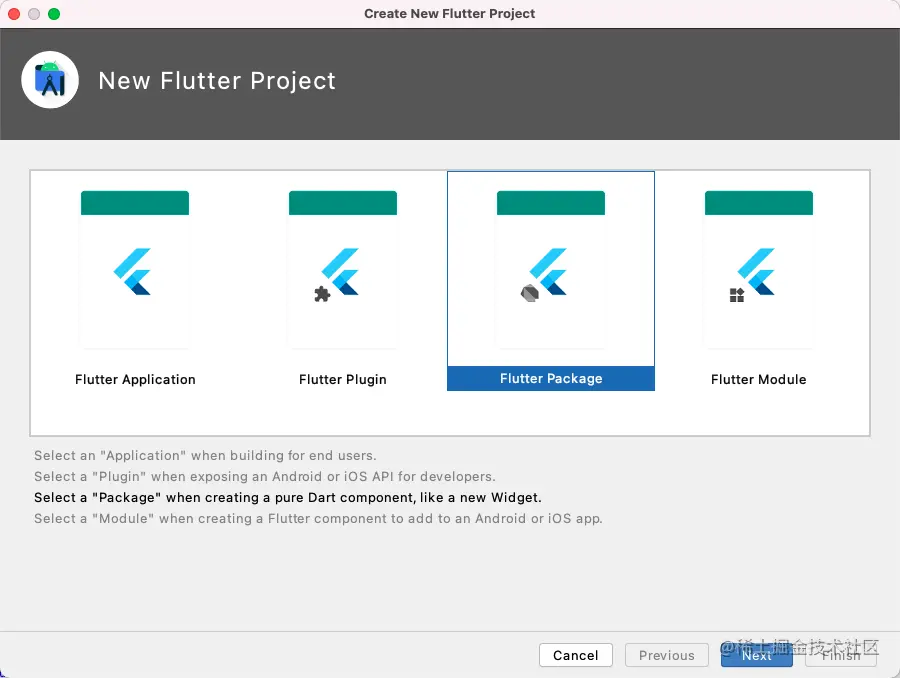Screen dimensions: 900x678
Task: Select the Flutter Module project icon
Action: 759,270
